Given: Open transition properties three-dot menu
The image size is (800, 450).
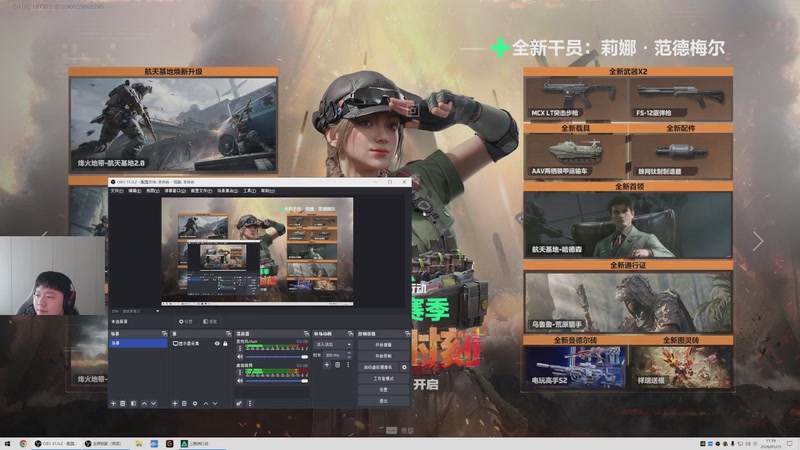Looking at the screenshot, I should click(348, 365).
